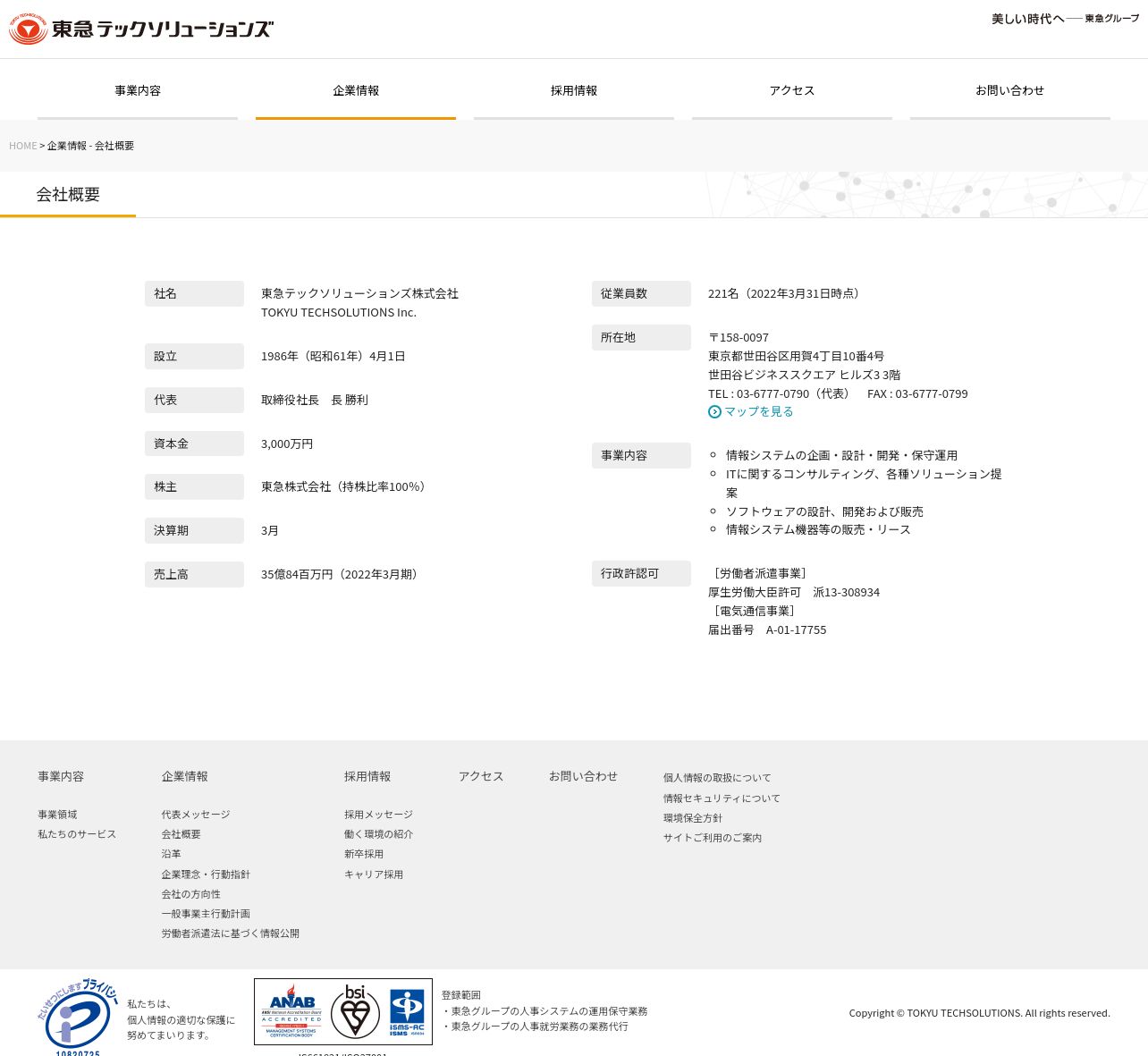
Task: Click the capital value 3,000万円
Action: 287,444
